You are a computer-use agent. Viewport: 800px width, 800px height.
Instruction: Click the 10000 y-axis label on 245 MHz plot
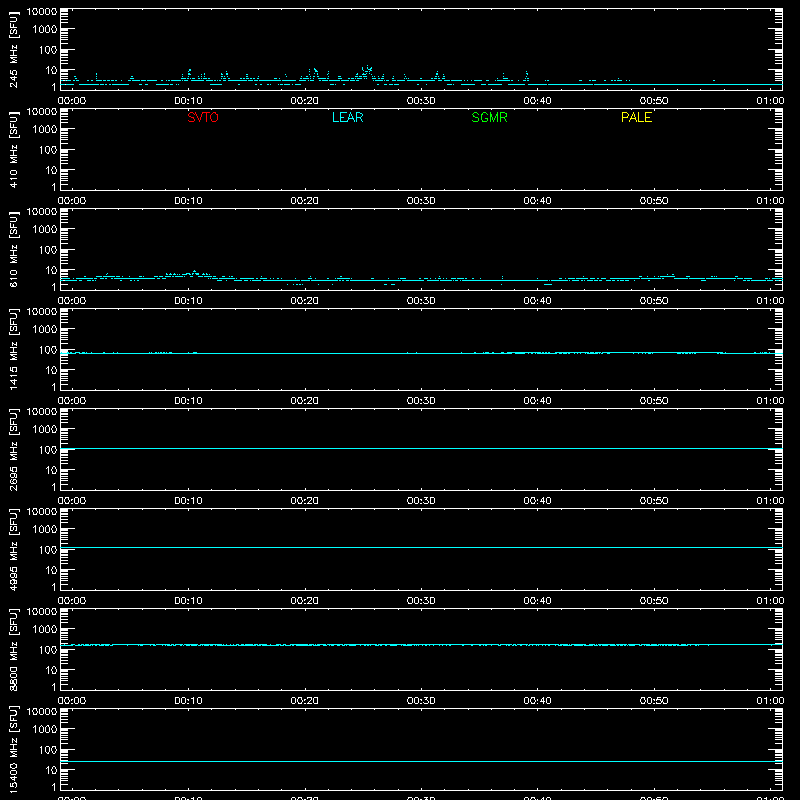pyautogui.click(x=42, y=12)
